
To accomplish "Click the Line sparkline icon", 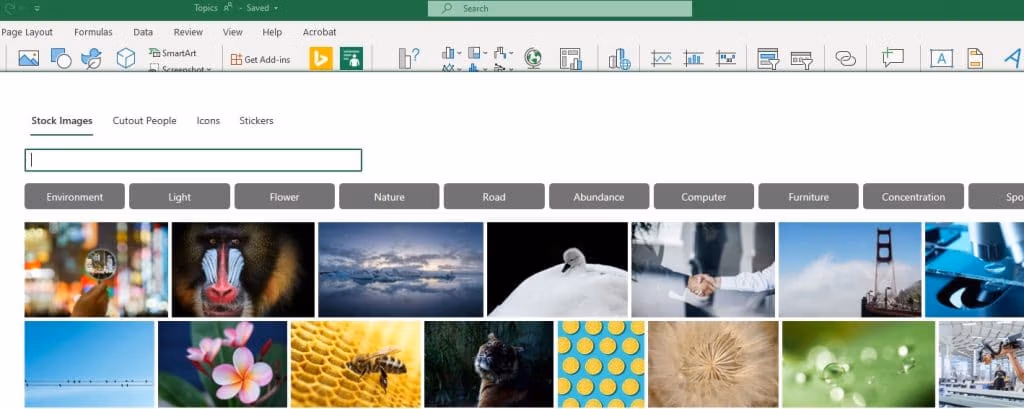I will coord(661,59).
